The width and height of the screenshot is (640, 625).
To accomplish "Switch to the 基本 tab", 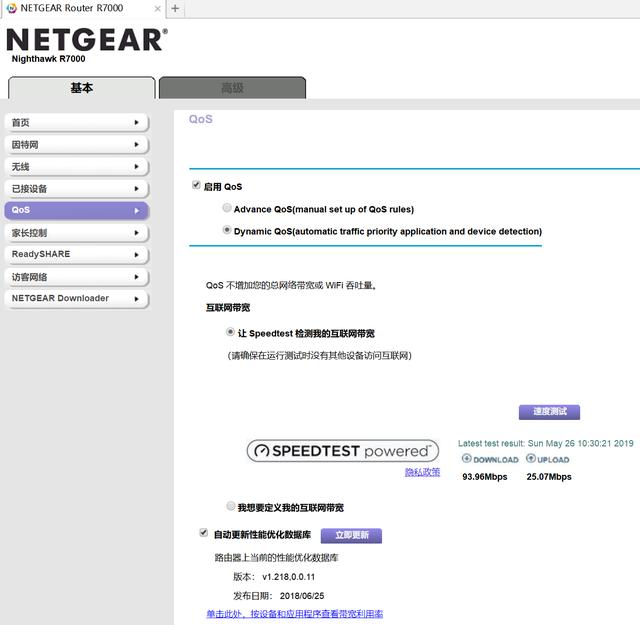I will coord(82,88).
